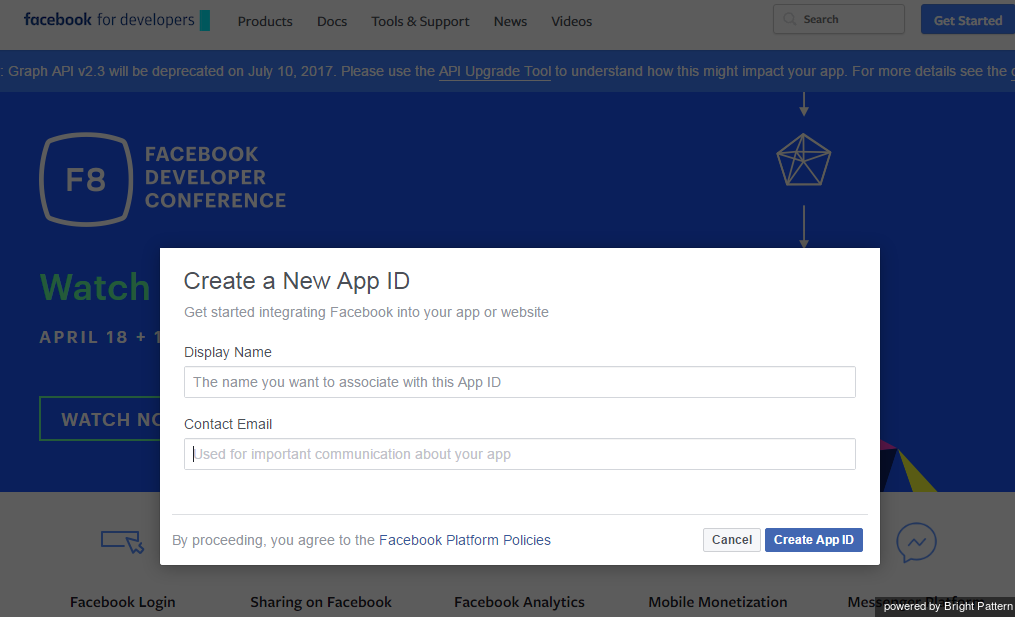Focus the Contact Email input field
1015x617 pixels.
click(520, 454)
